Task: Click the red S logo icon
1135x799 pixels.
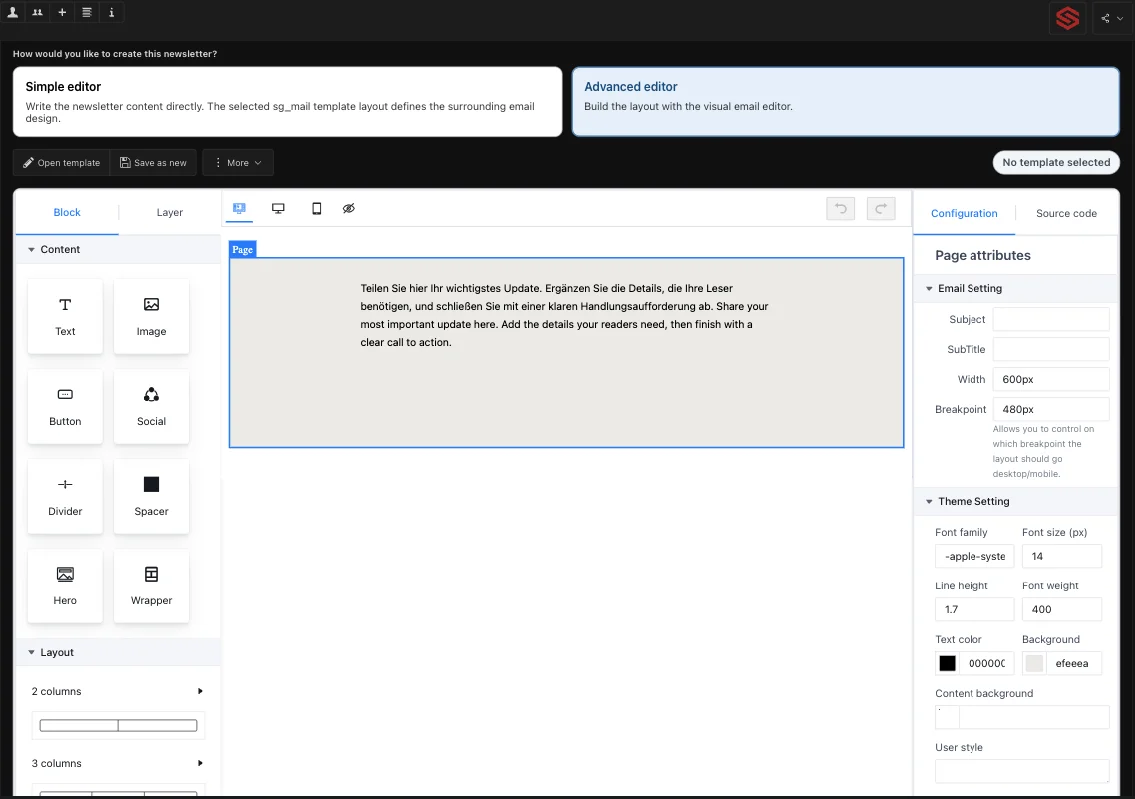Action: point(1067,18)
